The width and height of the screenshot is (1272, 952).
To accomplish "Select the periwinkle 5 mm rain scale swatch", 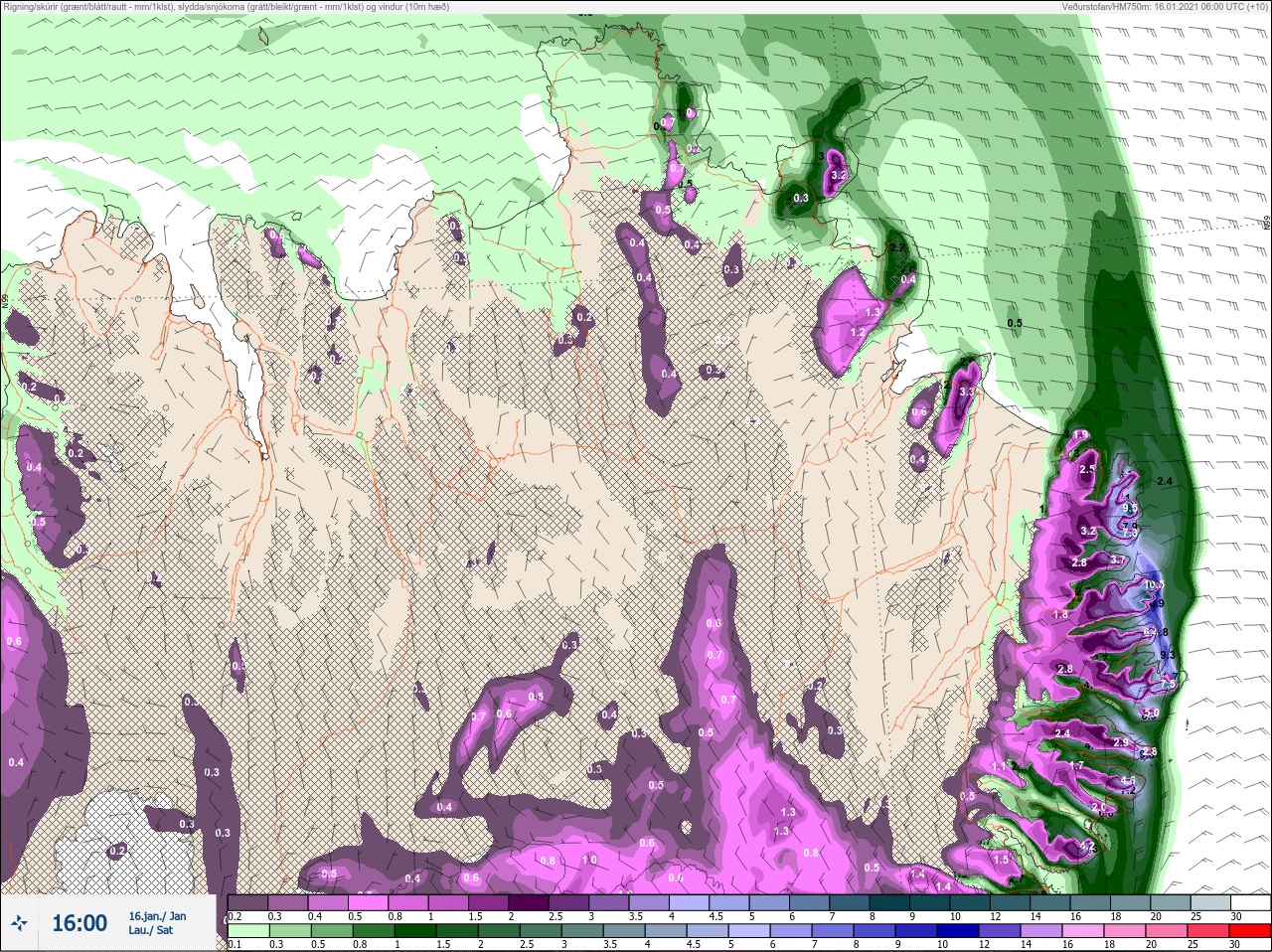I will click(x=749, y=931).
